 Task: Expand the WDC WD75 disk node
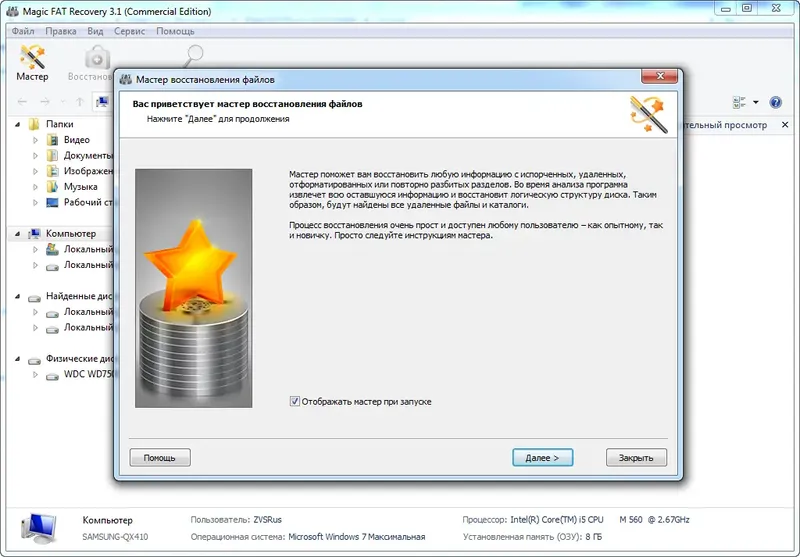[x=35, y=374]
